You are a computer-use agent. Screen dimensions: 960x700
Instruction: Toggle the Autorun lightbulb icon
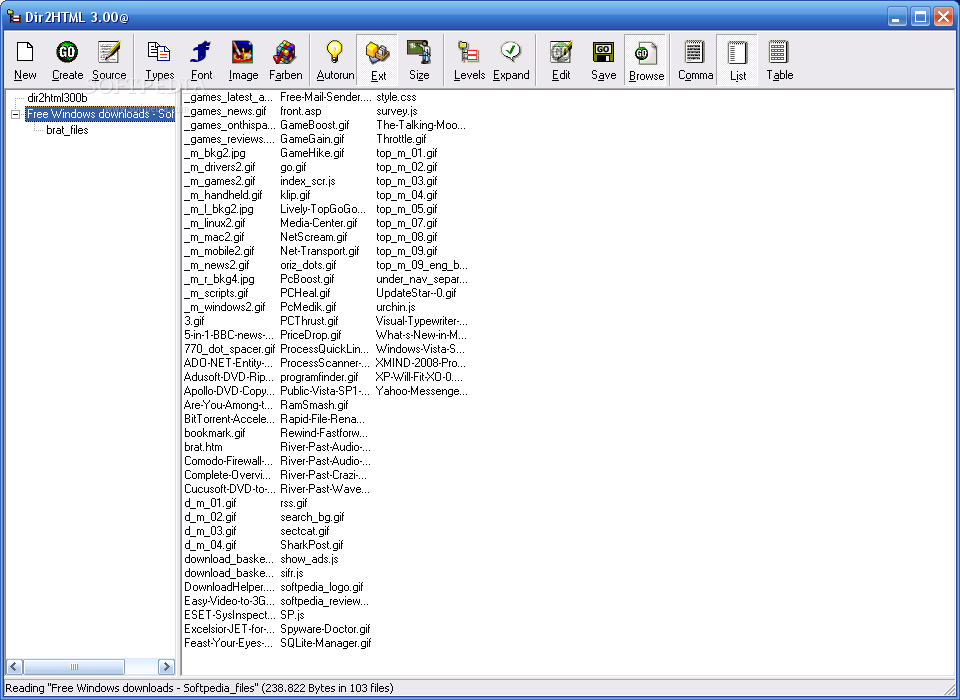[x=335, y=60]
